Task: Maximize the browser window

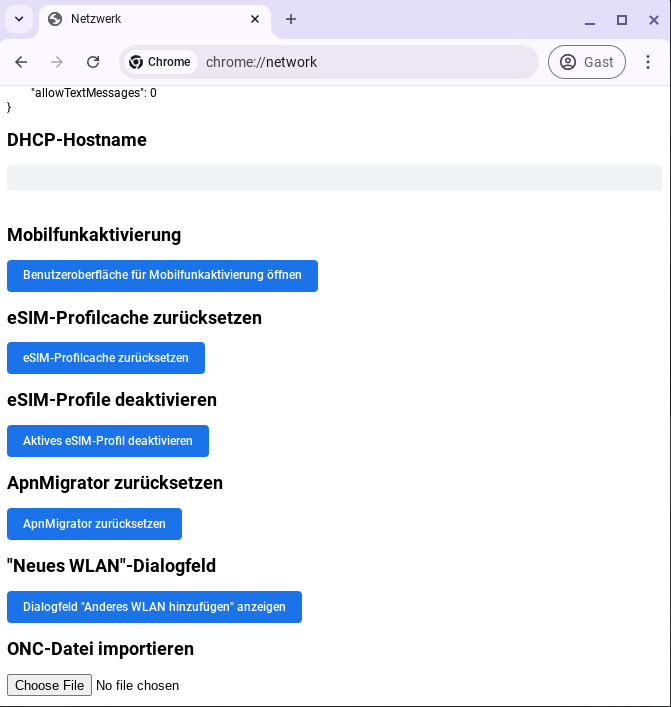Action: pos(622,19)
